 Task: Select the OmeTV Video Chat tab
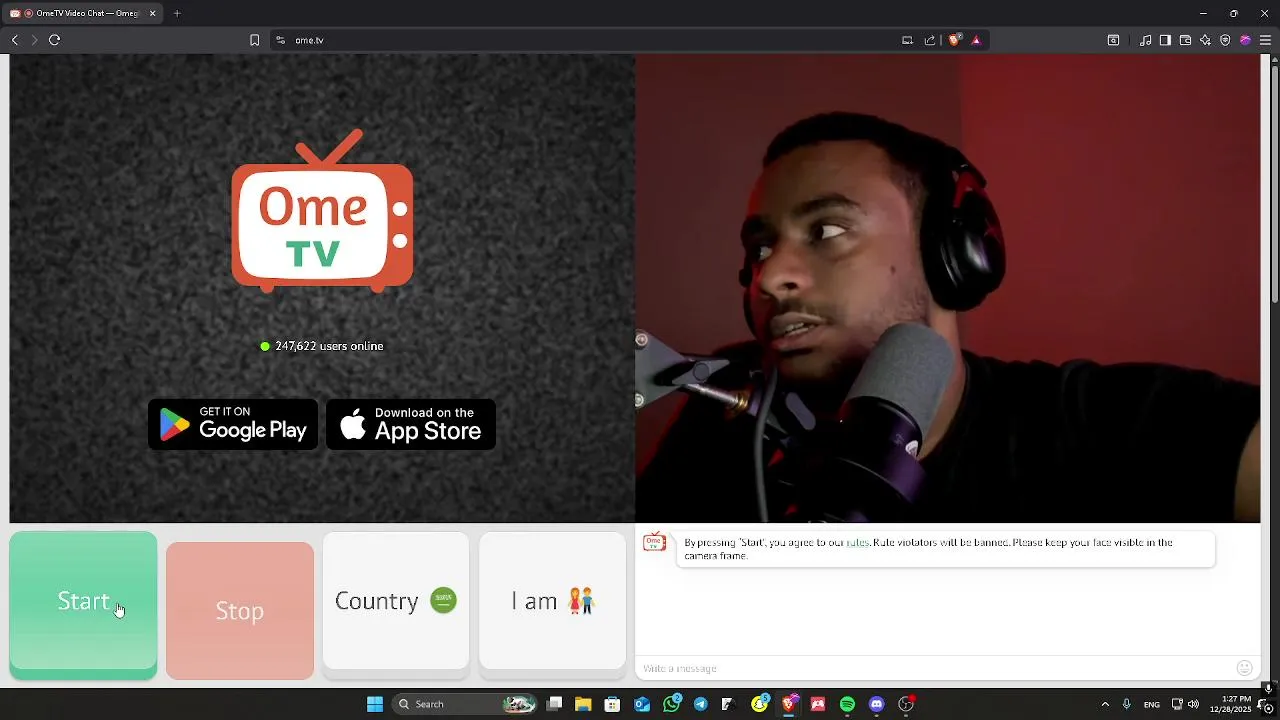click(84, 14)
